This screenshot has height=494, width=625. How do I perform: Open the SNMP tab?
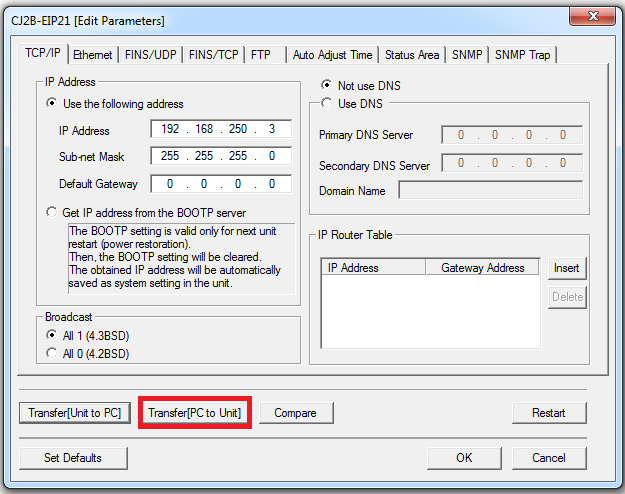click(467, 55)
